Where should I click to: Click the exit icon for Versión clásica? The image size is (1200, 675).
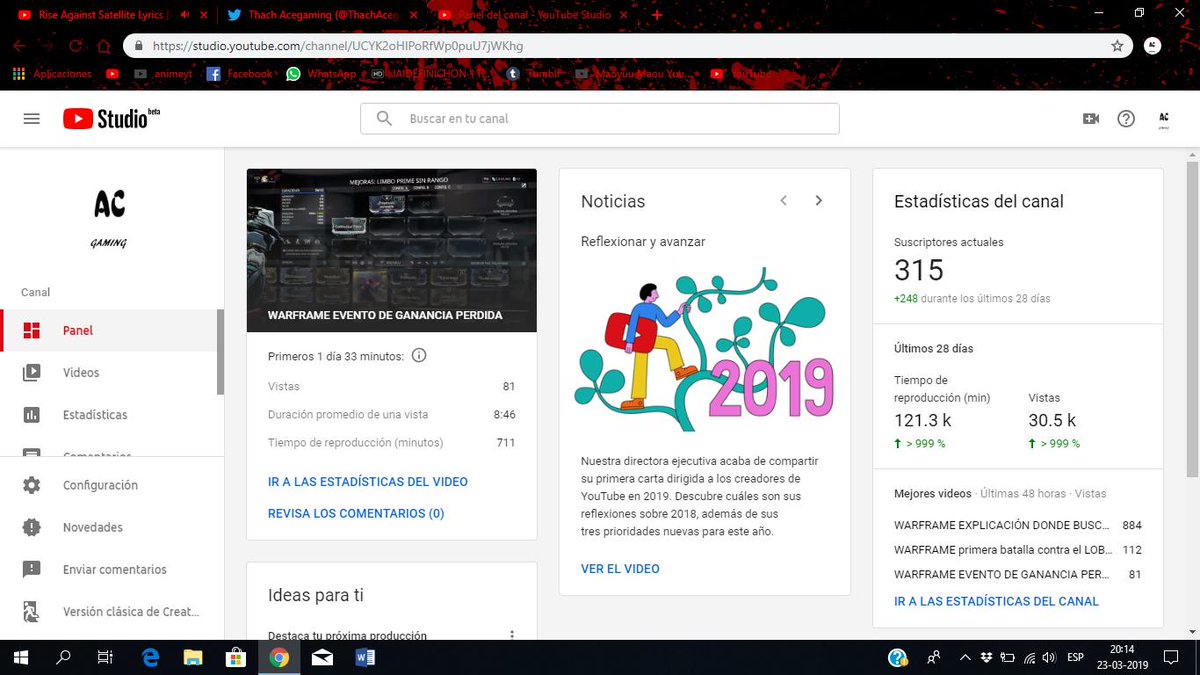32,611
